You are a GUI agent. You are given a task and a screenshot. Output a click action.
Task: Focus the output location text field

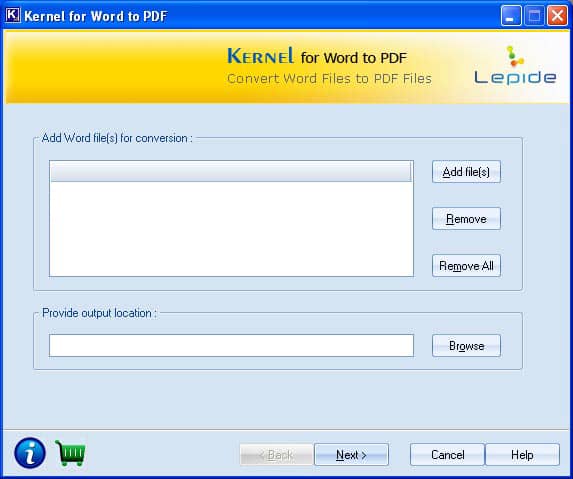point(231,346)
